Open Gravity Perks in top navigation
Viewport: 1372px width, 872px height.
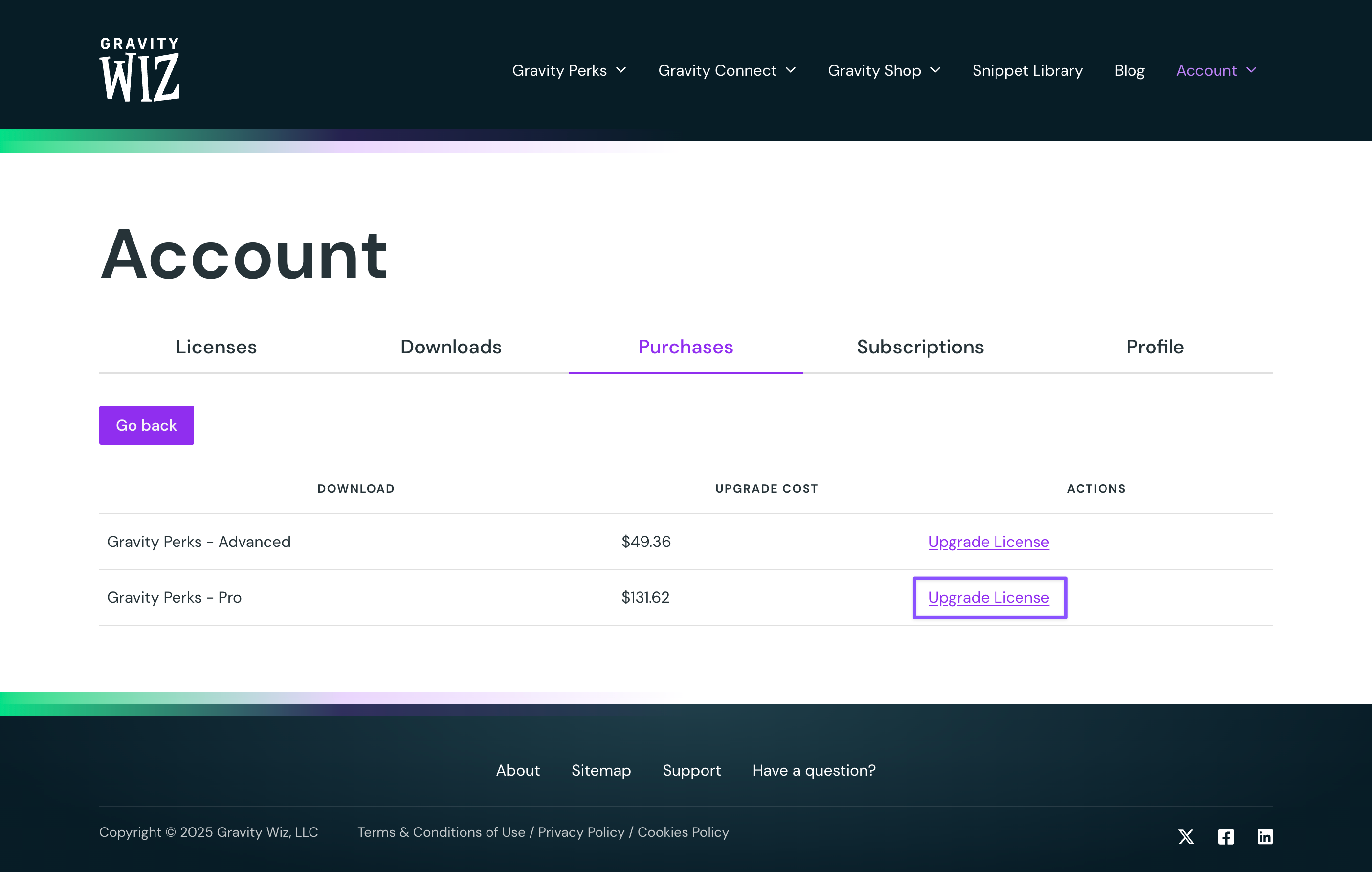pyautogui.click(x=559, y=70)
